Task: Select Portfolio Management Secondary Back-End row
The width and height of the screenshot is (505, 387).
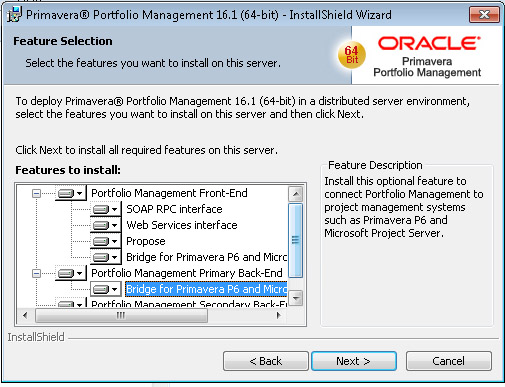Action: click(189, 303)
